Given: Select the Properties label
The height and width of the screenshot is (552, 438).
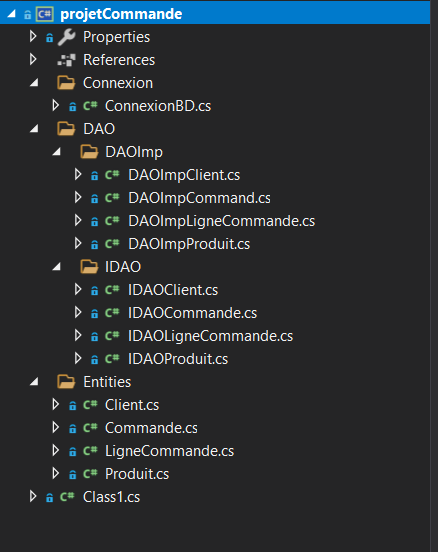Looking at the screenshot, I should [x=117, y=37].
